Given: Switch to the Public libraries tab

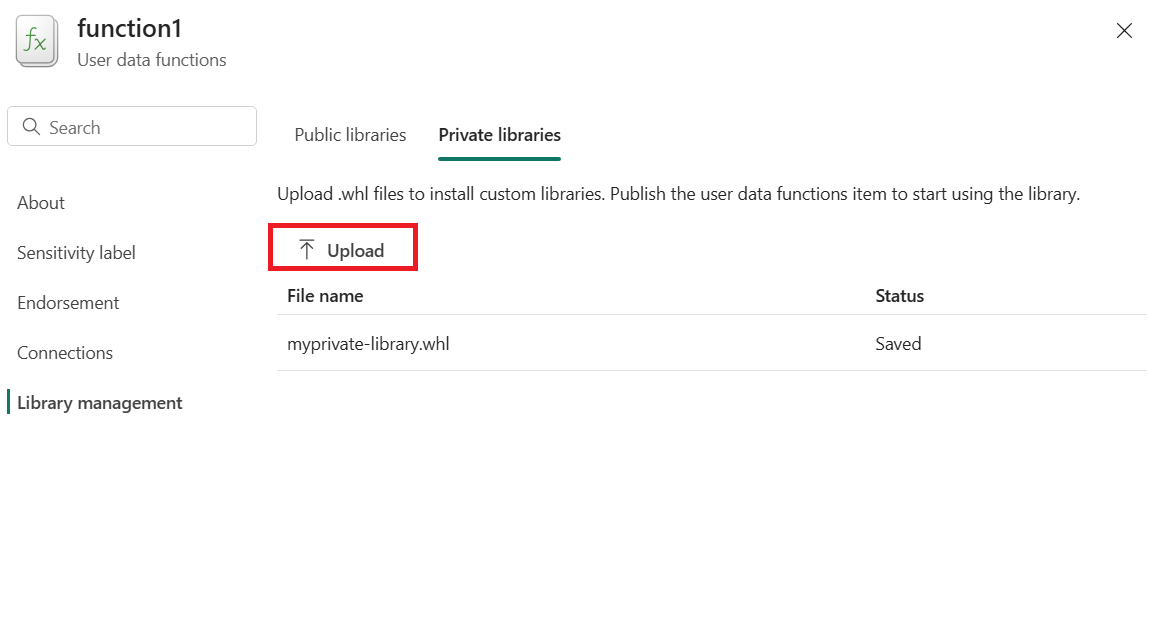Looking at the screenshot, I should 350,135.
